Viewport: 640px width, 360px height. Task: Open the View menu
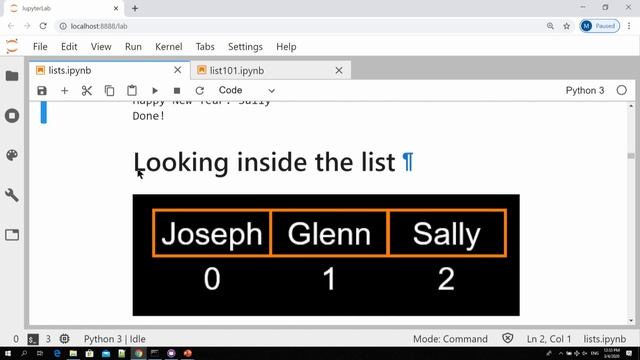[101, 47]
